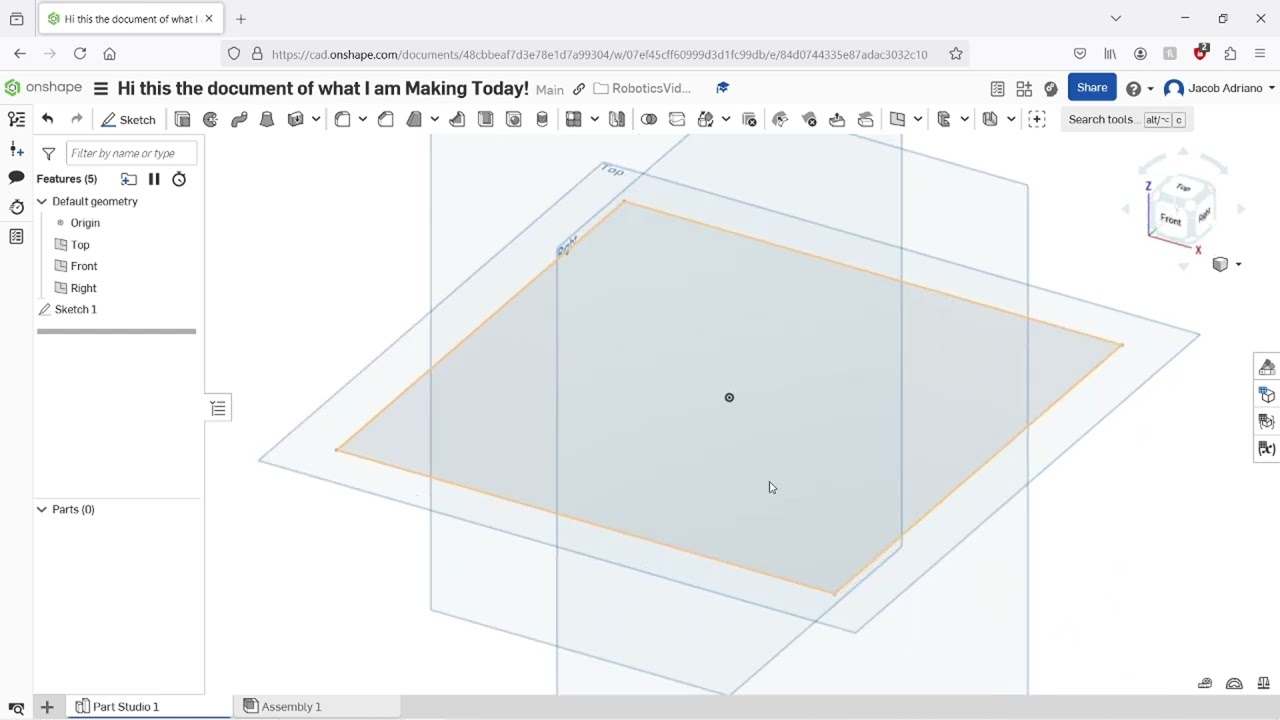Screen dimensions: 1280x720
Task: Collapse the Parts (0) section
Action: pos(42,509)
